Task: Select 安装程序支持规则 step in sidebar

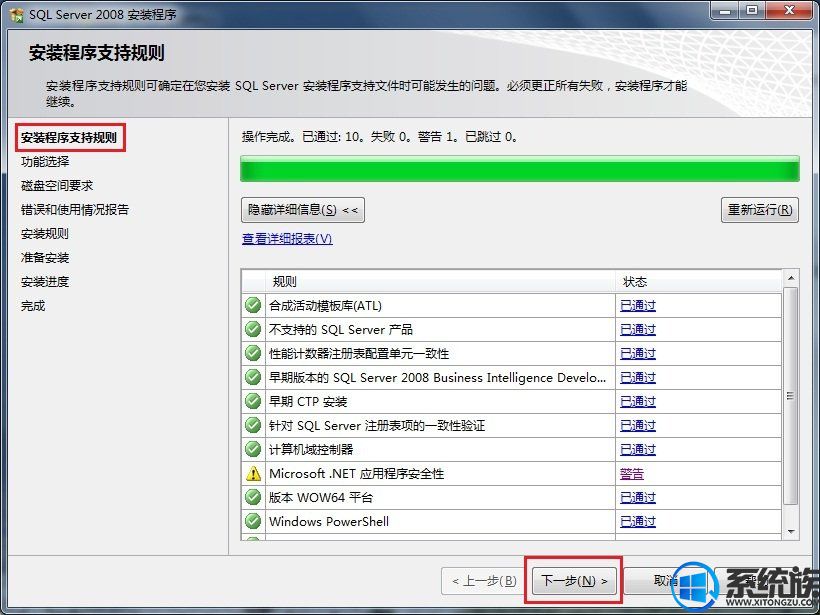Action: (x=69, y=138)
